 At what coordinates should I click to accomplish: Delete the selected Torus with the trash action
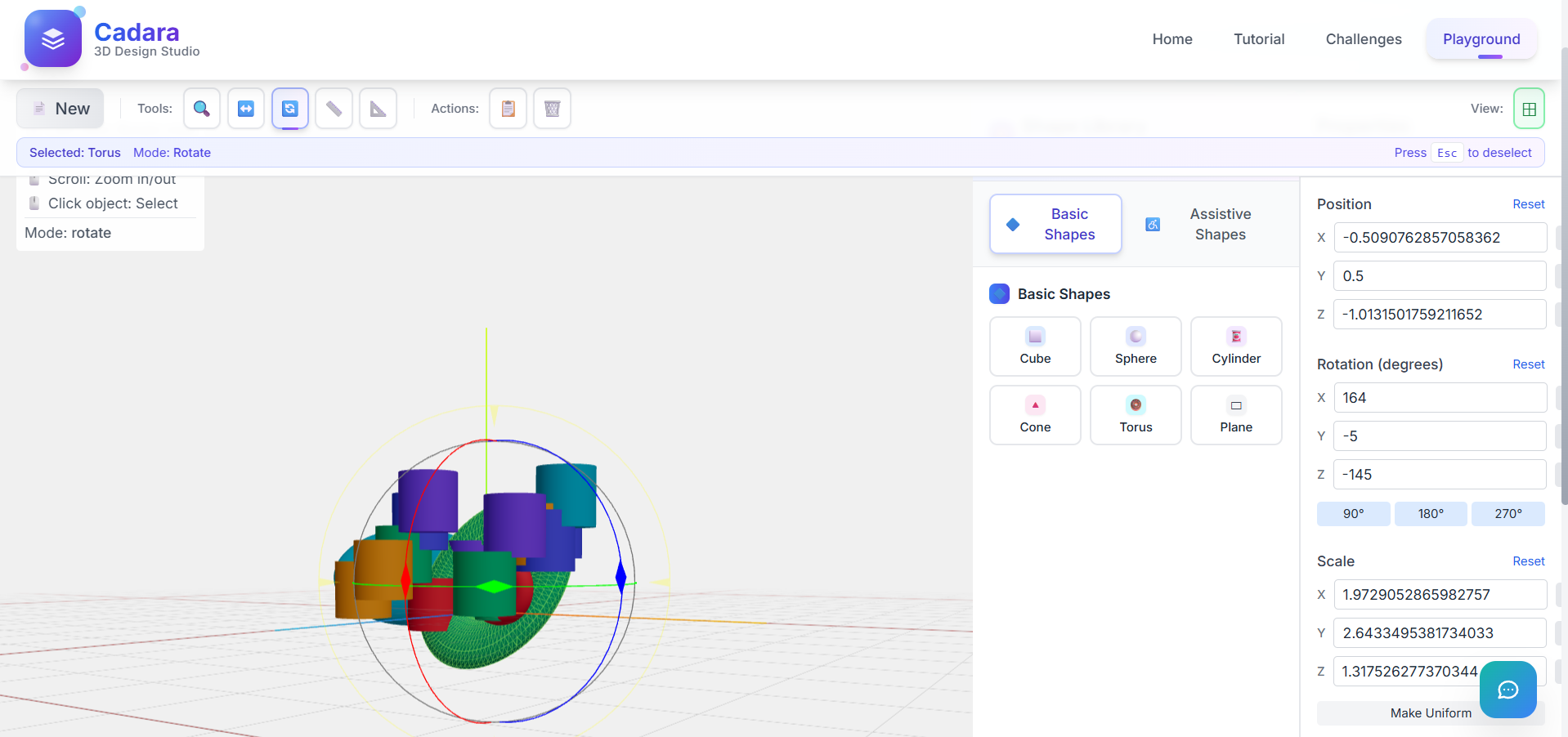coord(552,108)
